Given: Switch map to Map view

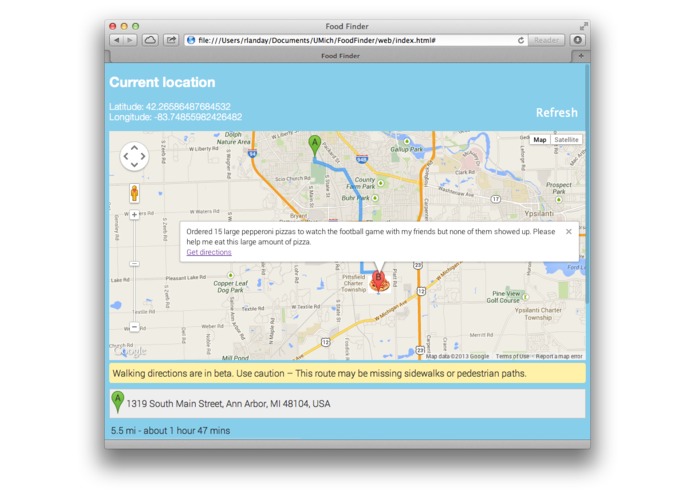Looking at the screenshot, I should pyautogui.click(x=539, y=140).
